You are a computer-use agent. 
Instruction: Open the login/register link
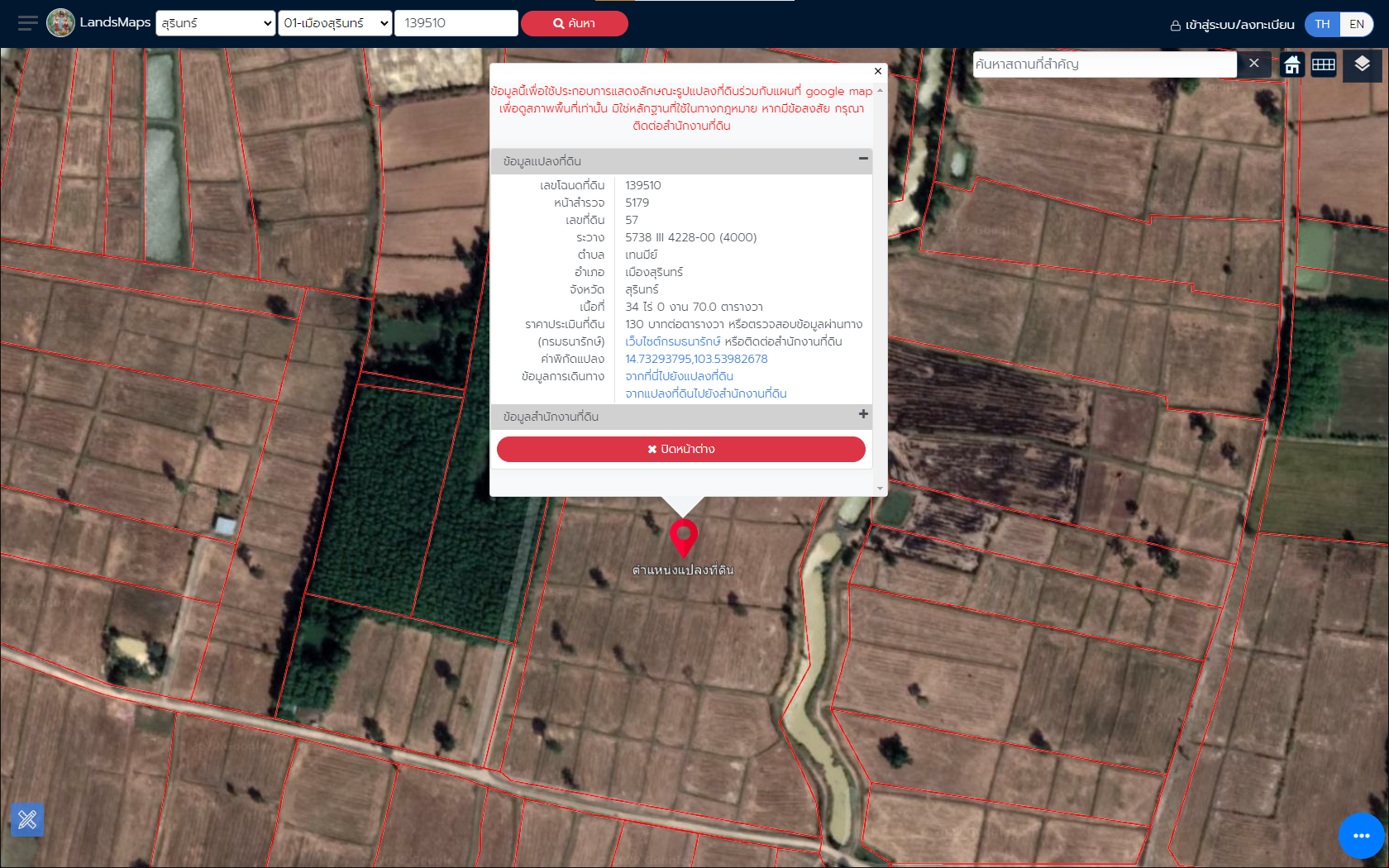pos(1232,25)
